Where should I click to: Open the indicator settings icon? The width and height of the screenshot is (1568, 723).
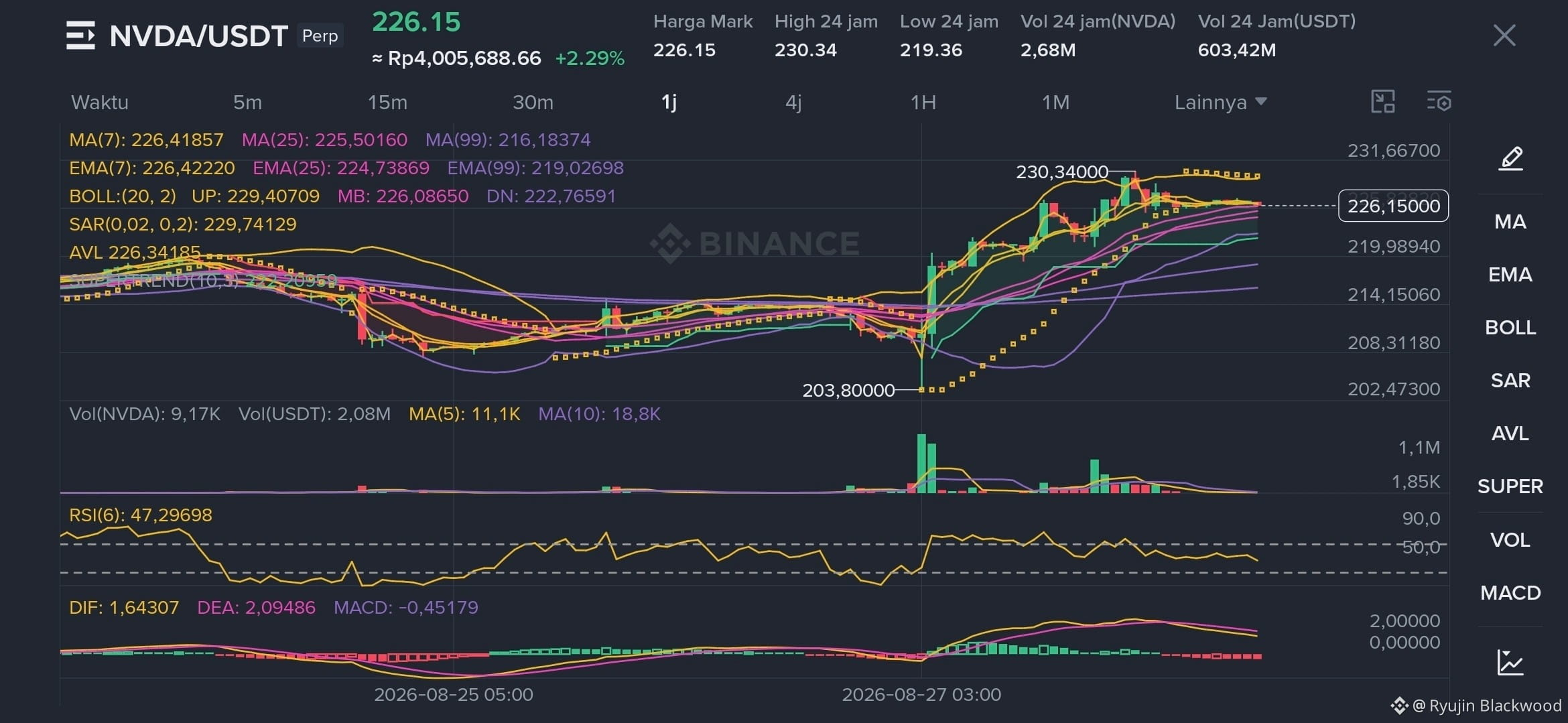coord(1439,102)
